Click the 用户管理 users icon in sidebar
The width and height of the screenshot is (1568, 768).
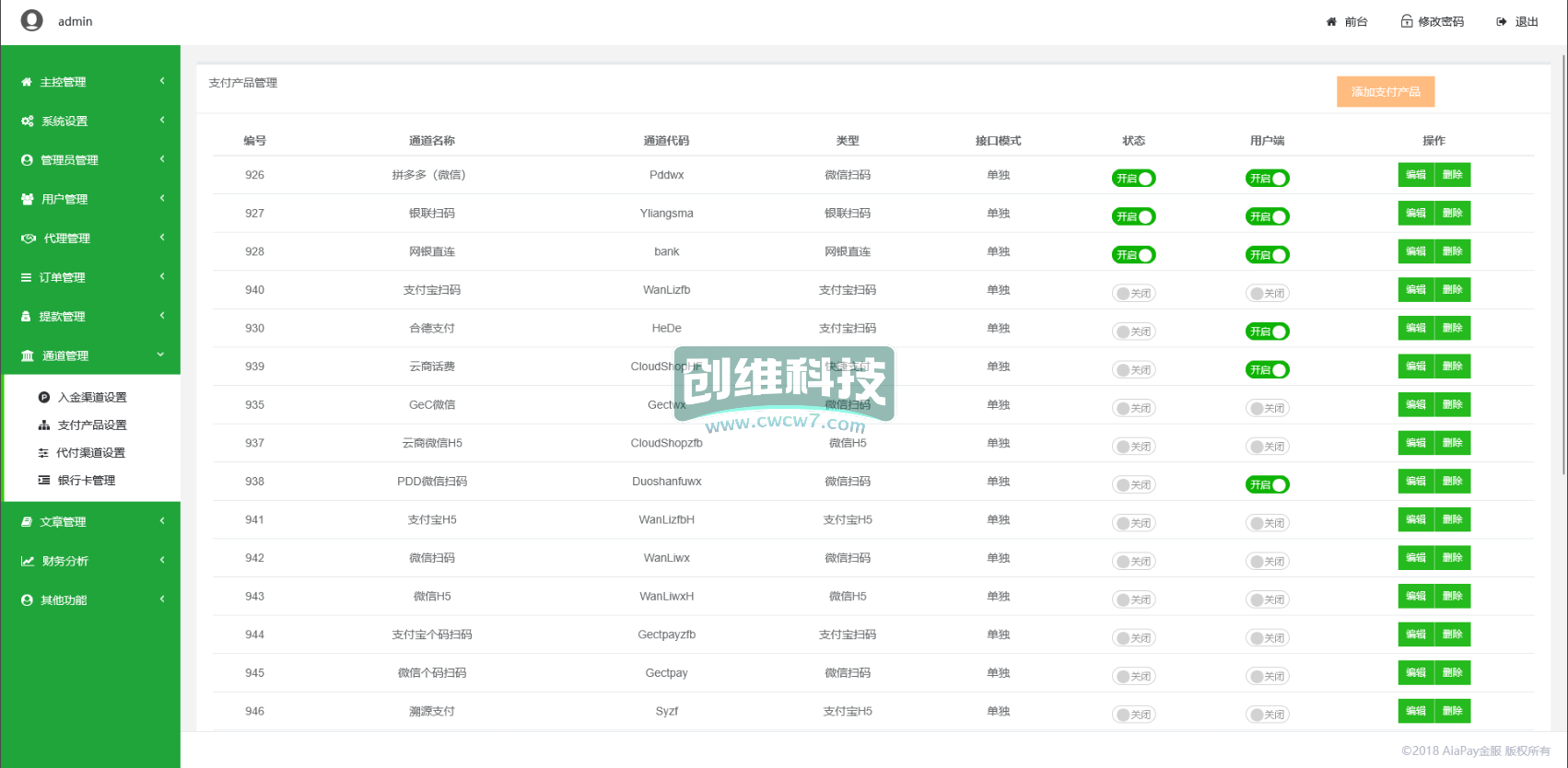pos(28,199)
